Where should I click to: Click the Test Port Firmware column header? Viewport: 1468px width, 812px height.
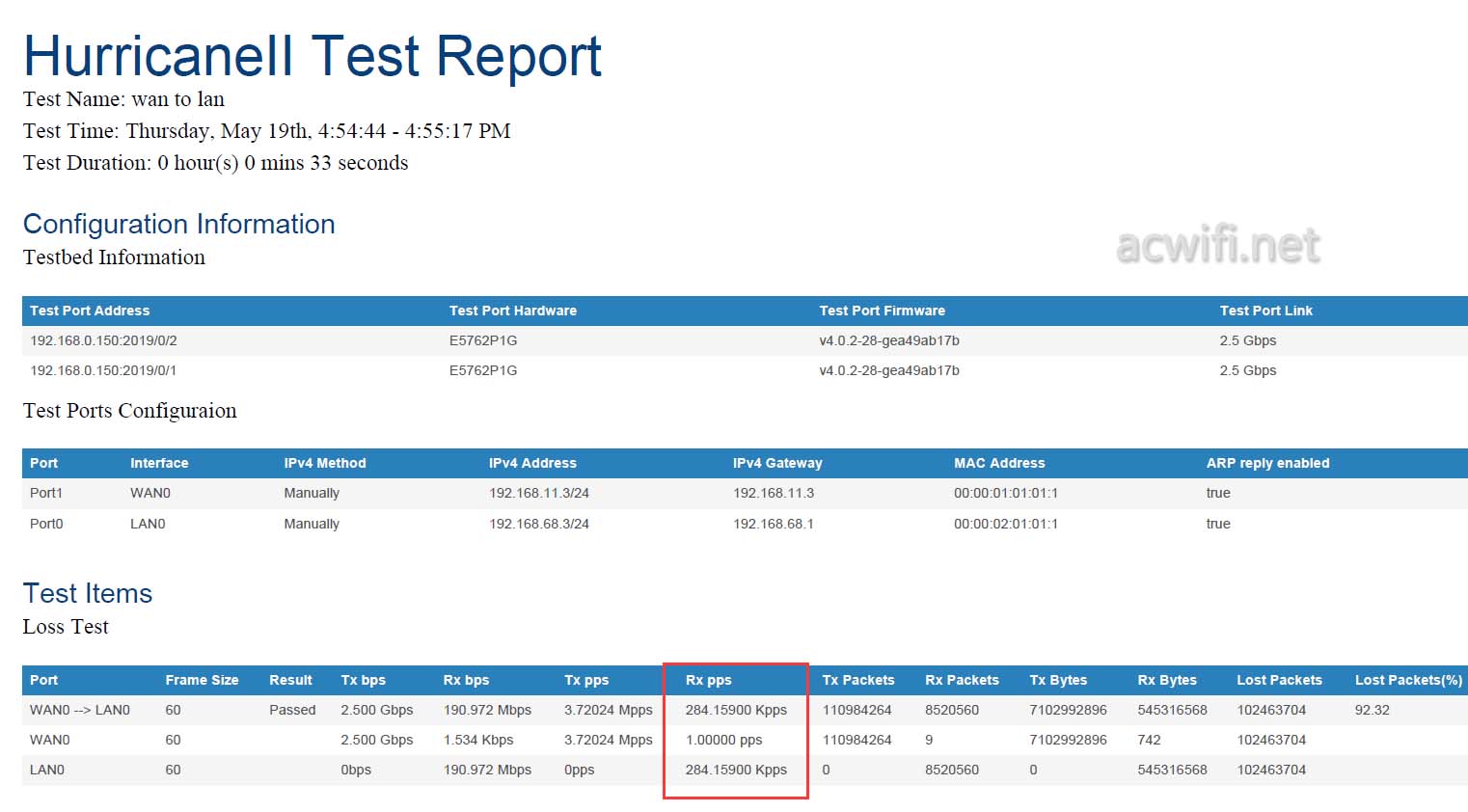tap(883, 311)
